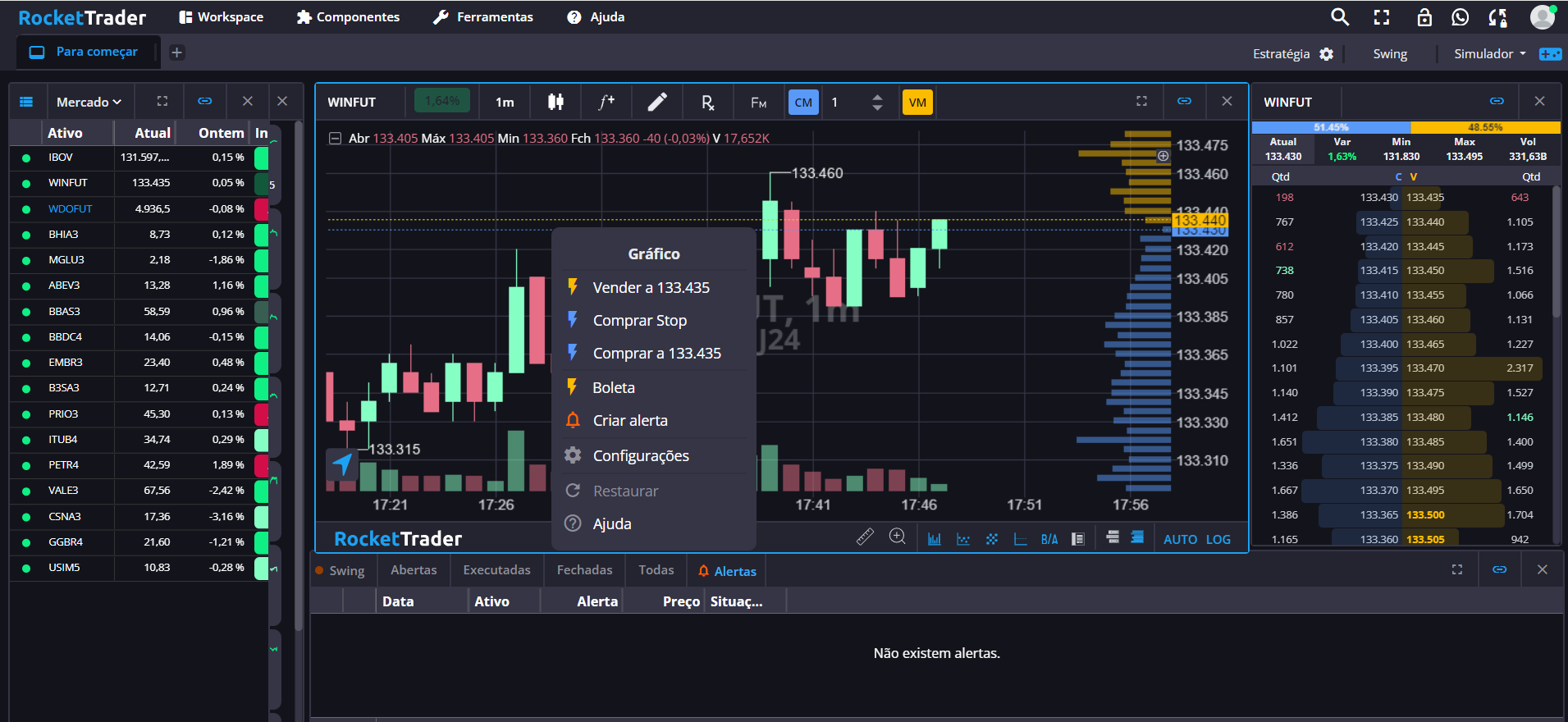
Task: Toggle the price axis lines icon
Action: [x=1021, y=539]
